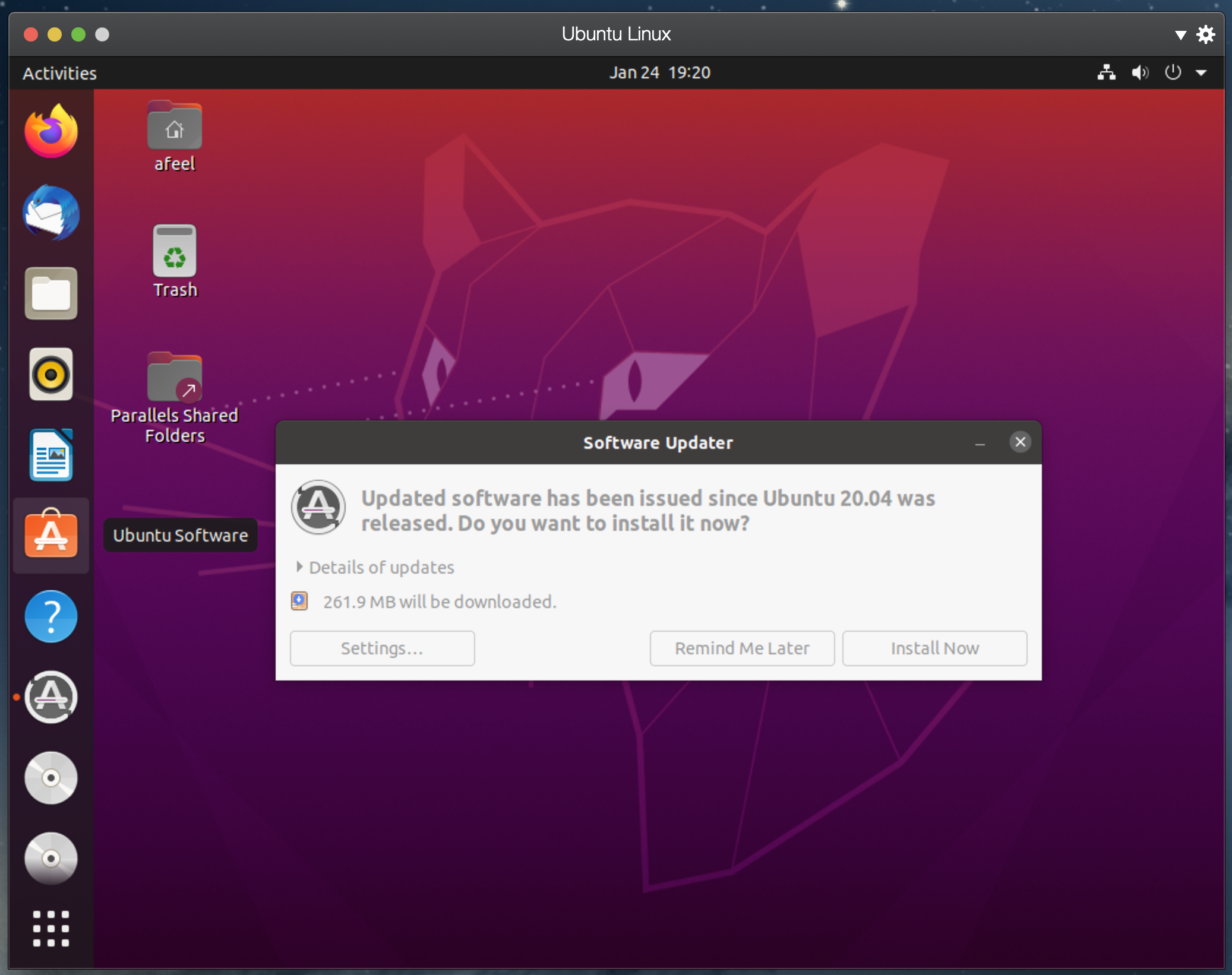Open Ubuntu Software store icon
Viewport: 1232px width, 975px height.
pyautogui.click(x=51, y=535)
